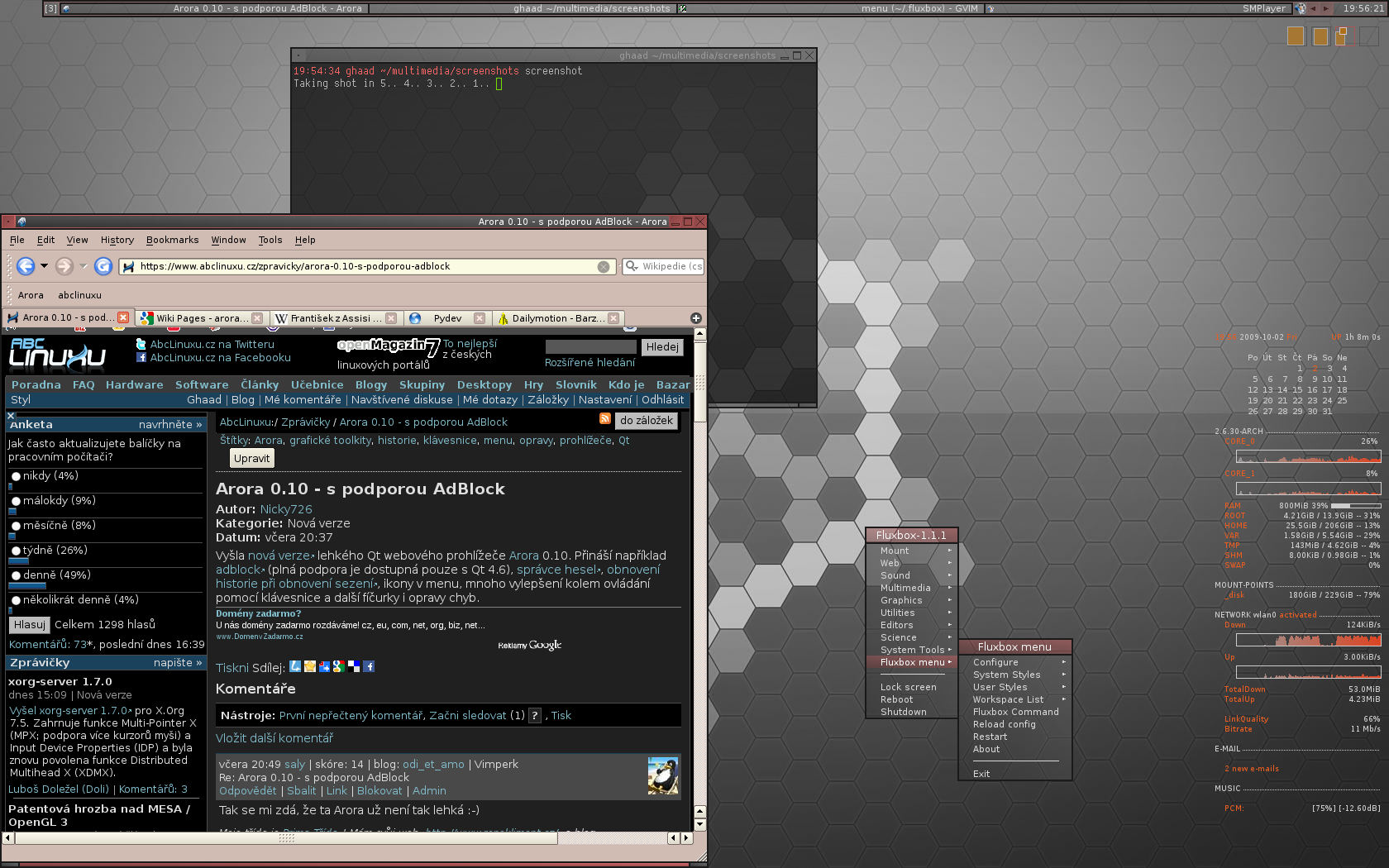
Task: Select the 'denně (49%)' poll option
Action: click(16, 575)
